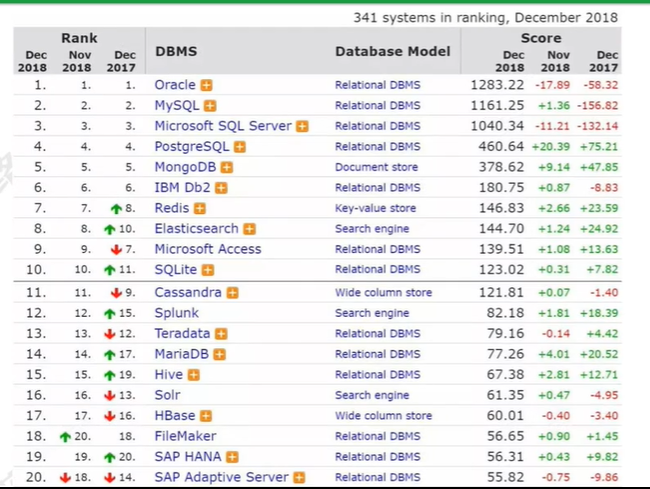Screen dimensions: 650x489
Task: Click the plus icon next to SQLite
Action: [x=208, y=270]
